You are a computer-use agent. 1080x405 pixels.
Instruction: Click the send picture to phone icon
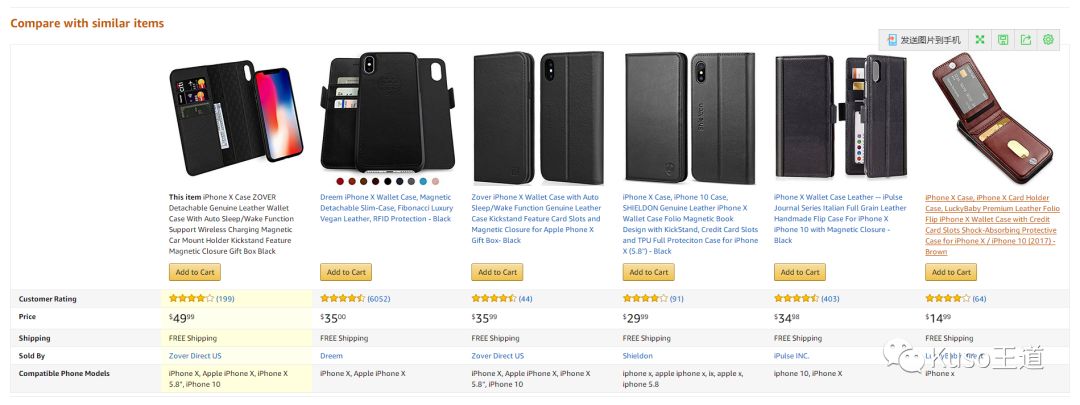click(892, 40)
